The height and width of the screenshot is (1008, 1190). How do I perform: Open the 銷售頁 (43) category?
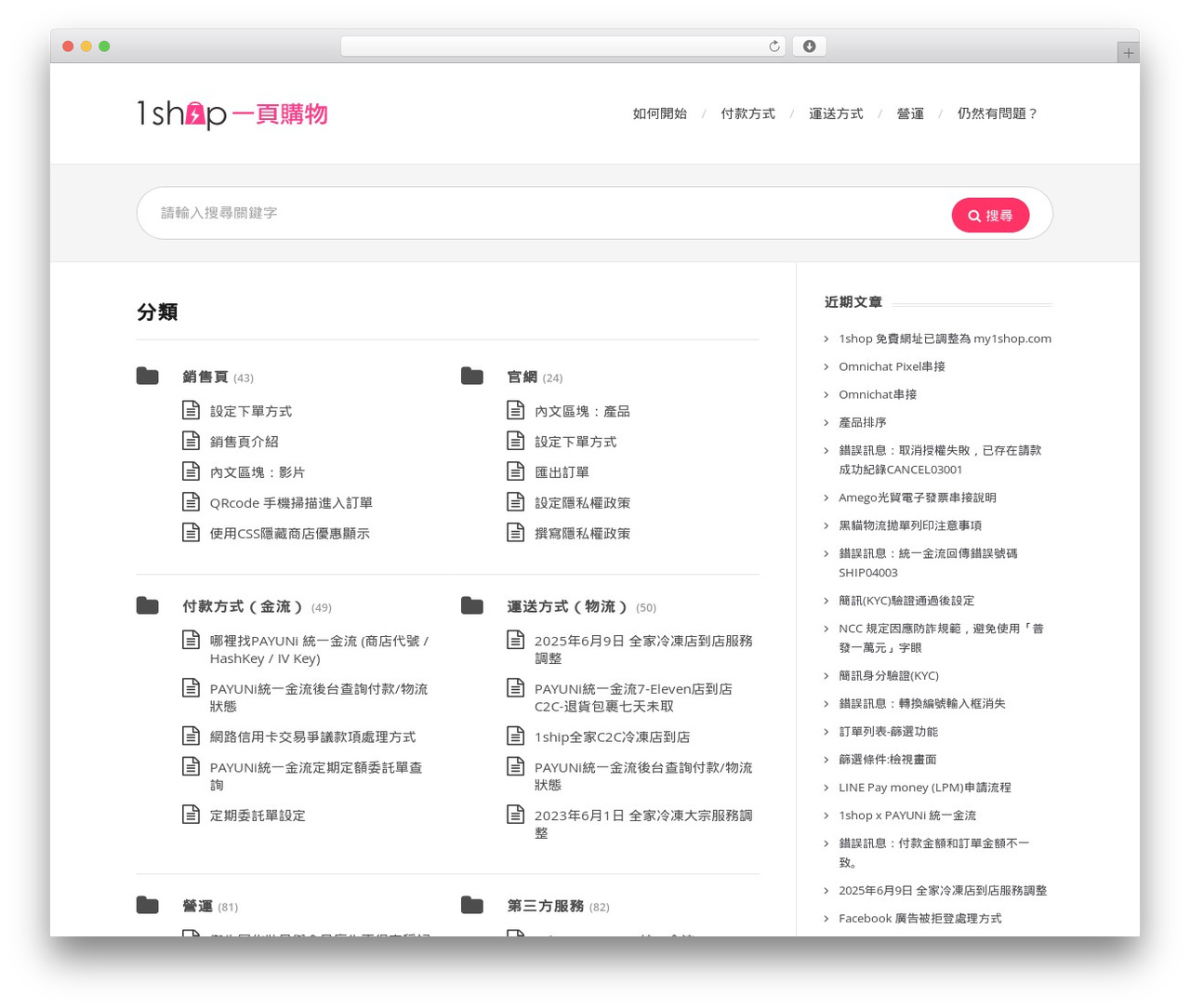click(x=218, y=377)
